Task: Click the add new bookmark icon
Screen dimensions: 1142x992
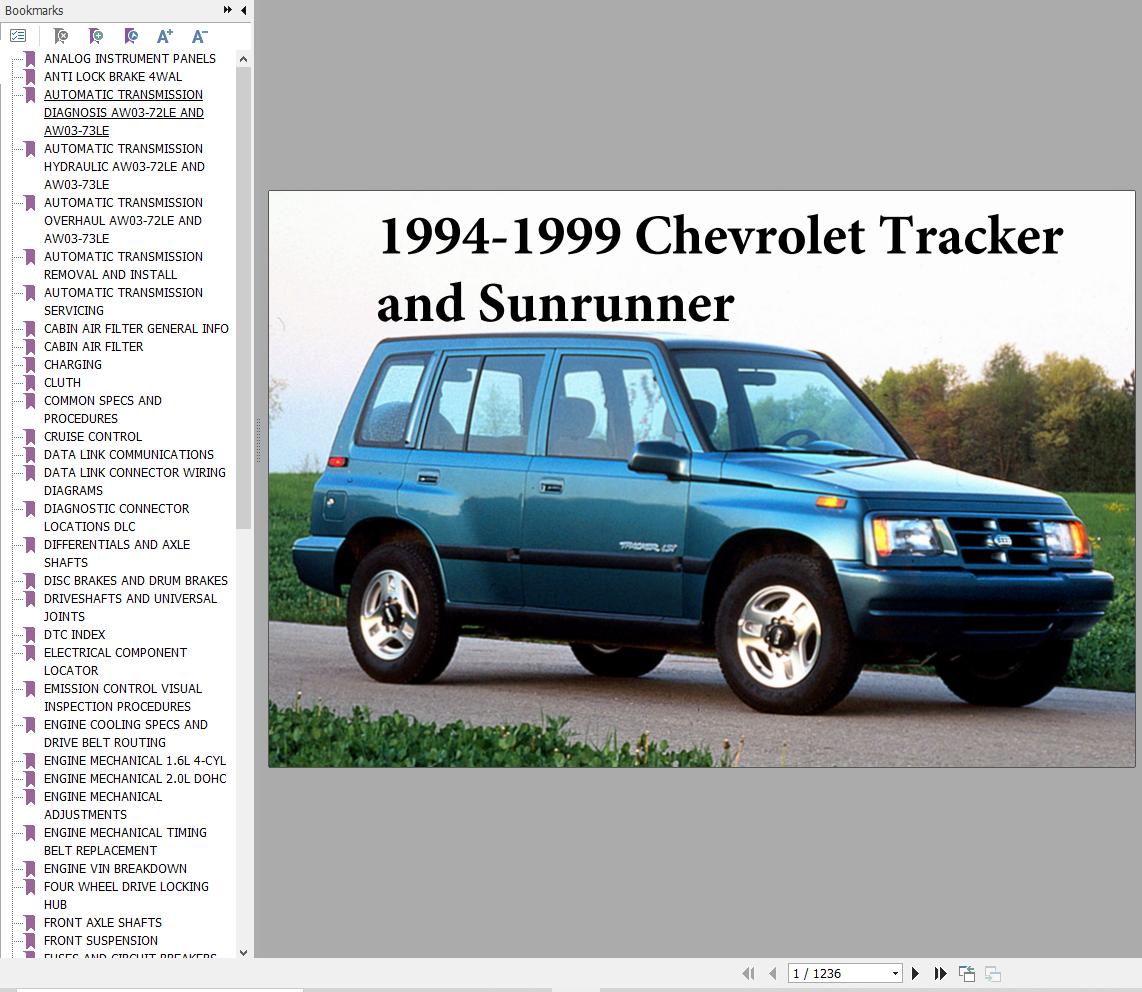Action: point(95,35)
